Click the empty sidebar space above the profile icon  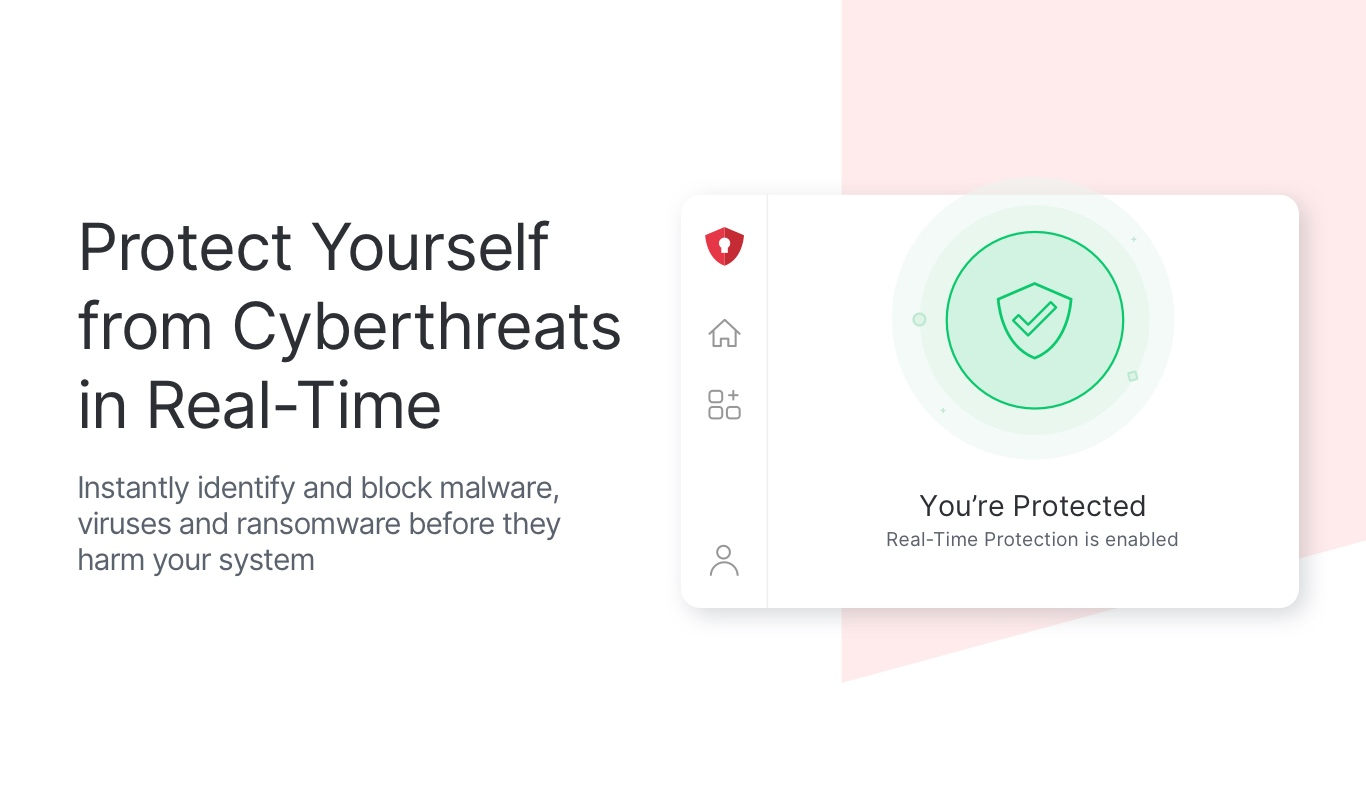click(x=724, y=480)
